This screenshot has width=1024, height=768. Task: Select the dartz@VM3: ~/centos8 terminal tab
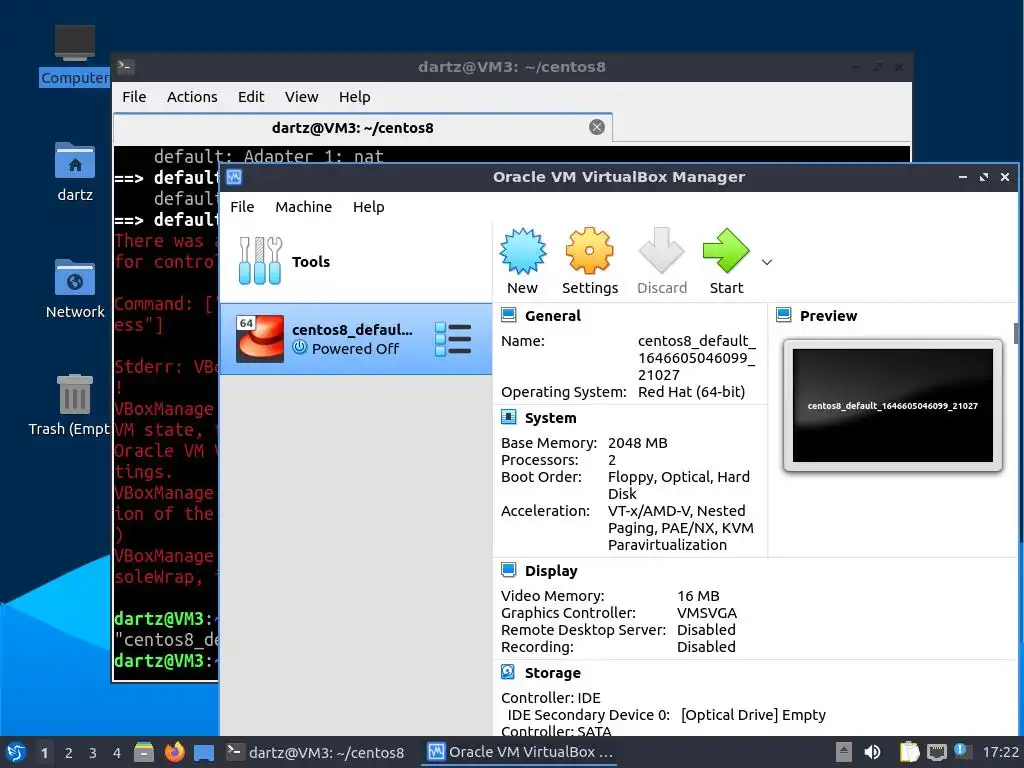tap(362, 128)
